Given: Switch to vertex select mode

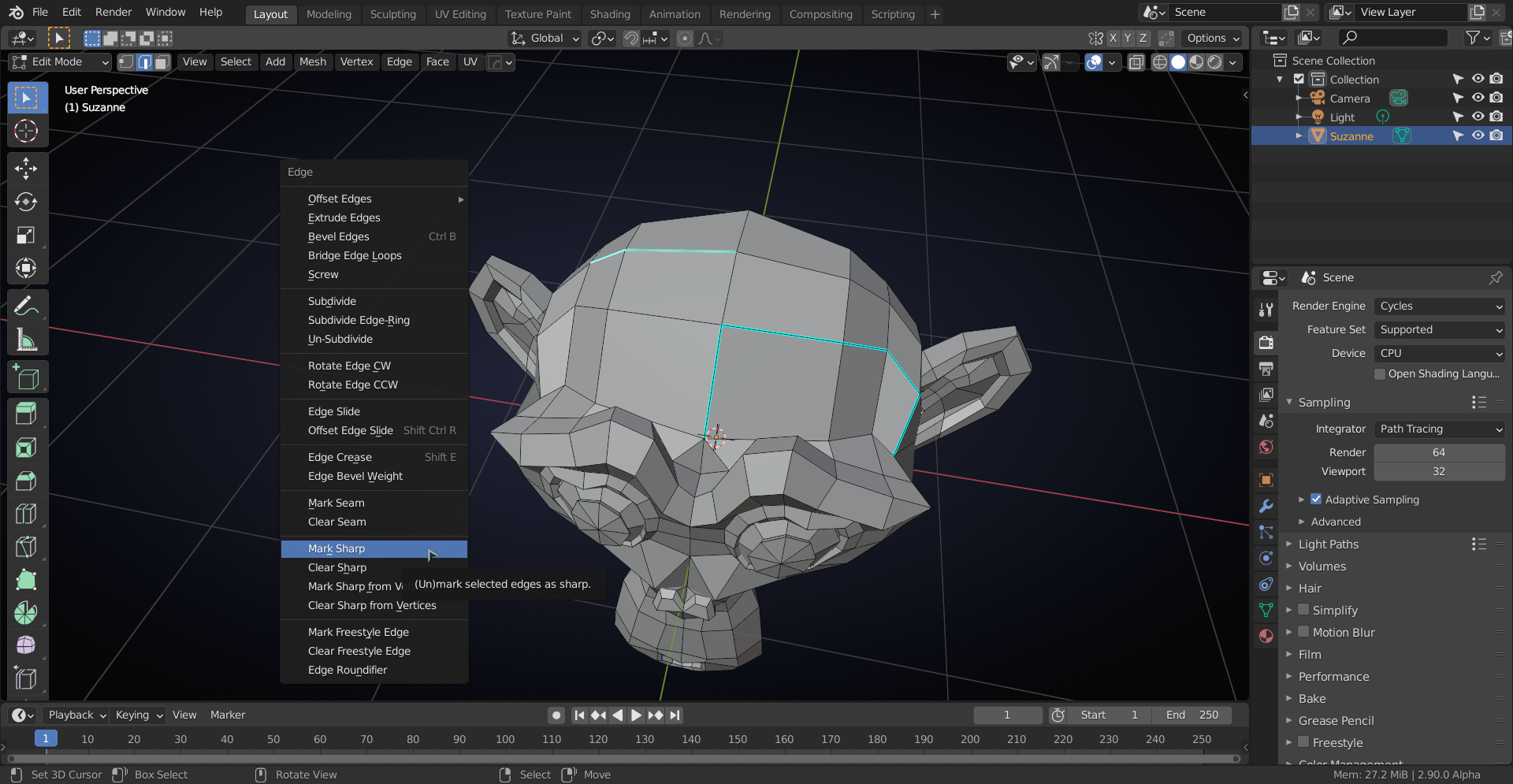Looking at the screenshot, I should coord(126,62).
